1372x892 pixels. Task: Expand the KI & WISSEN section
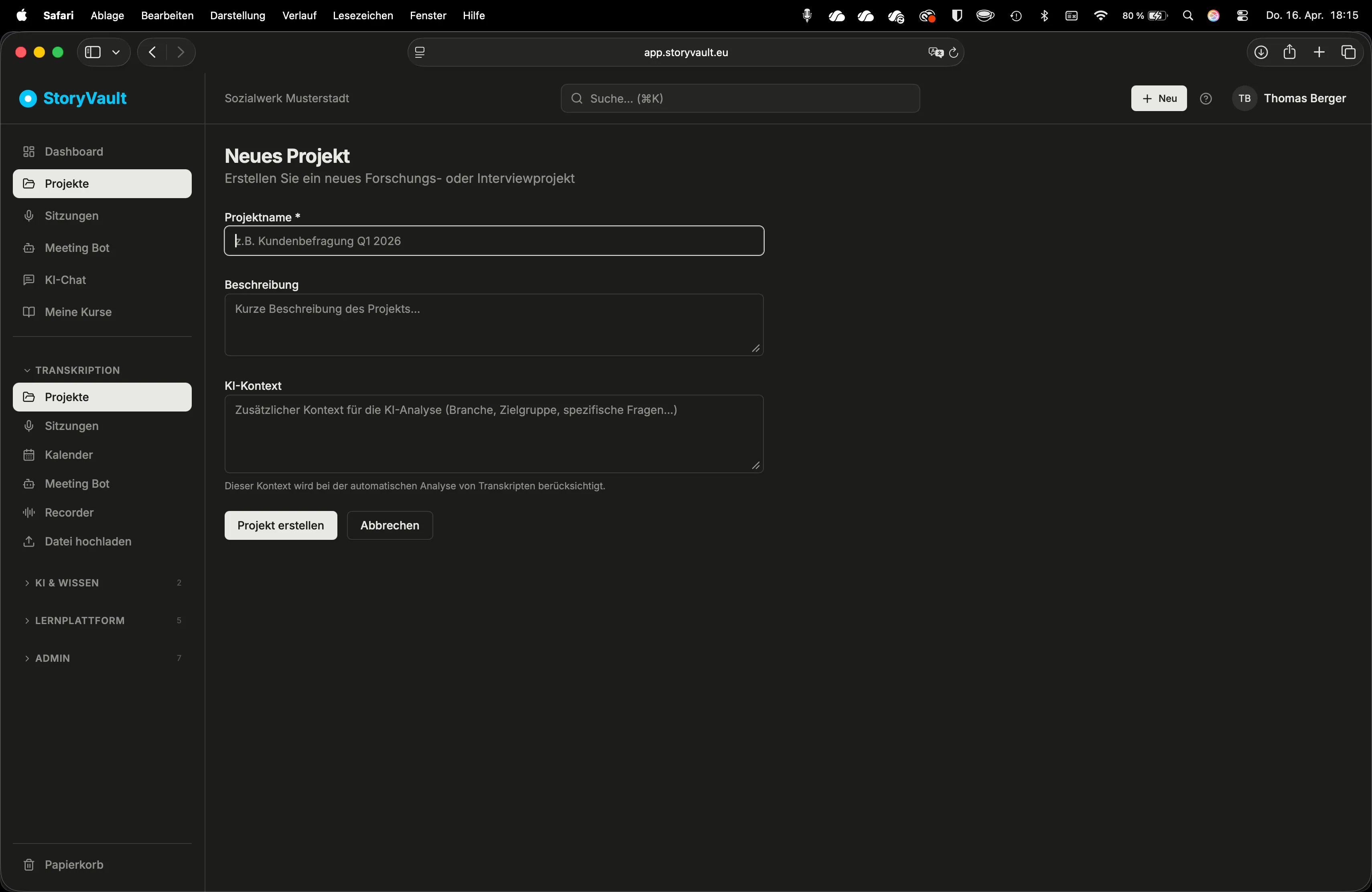tap(102, 582)
